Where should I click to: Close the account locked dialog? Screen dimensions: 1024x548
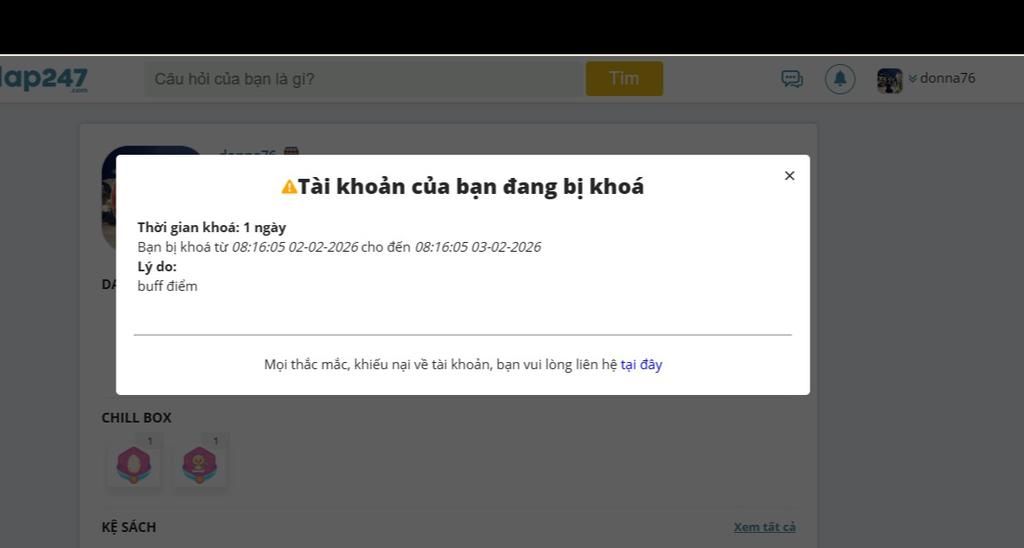(790, 176)
